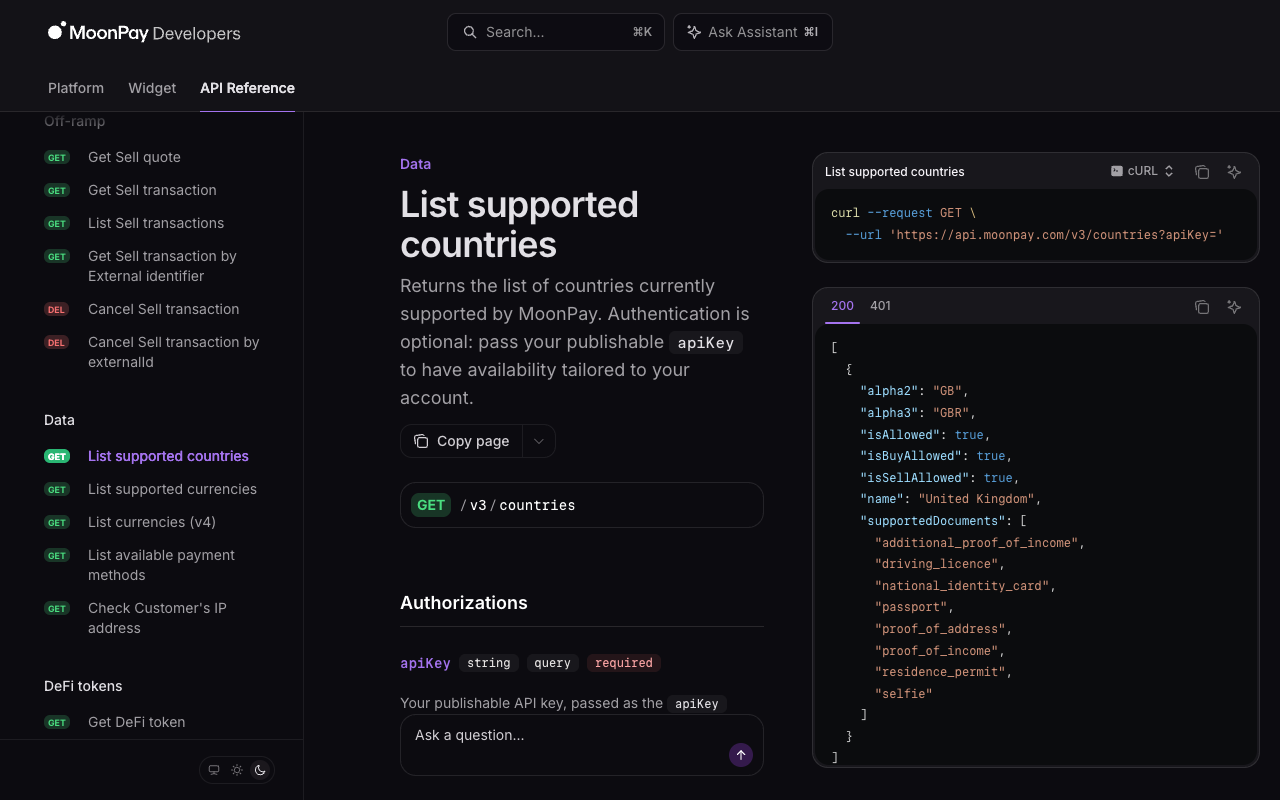1280x800 pixels.
Task: Click the apiKey parameter name
Action: tap(425, 663)
